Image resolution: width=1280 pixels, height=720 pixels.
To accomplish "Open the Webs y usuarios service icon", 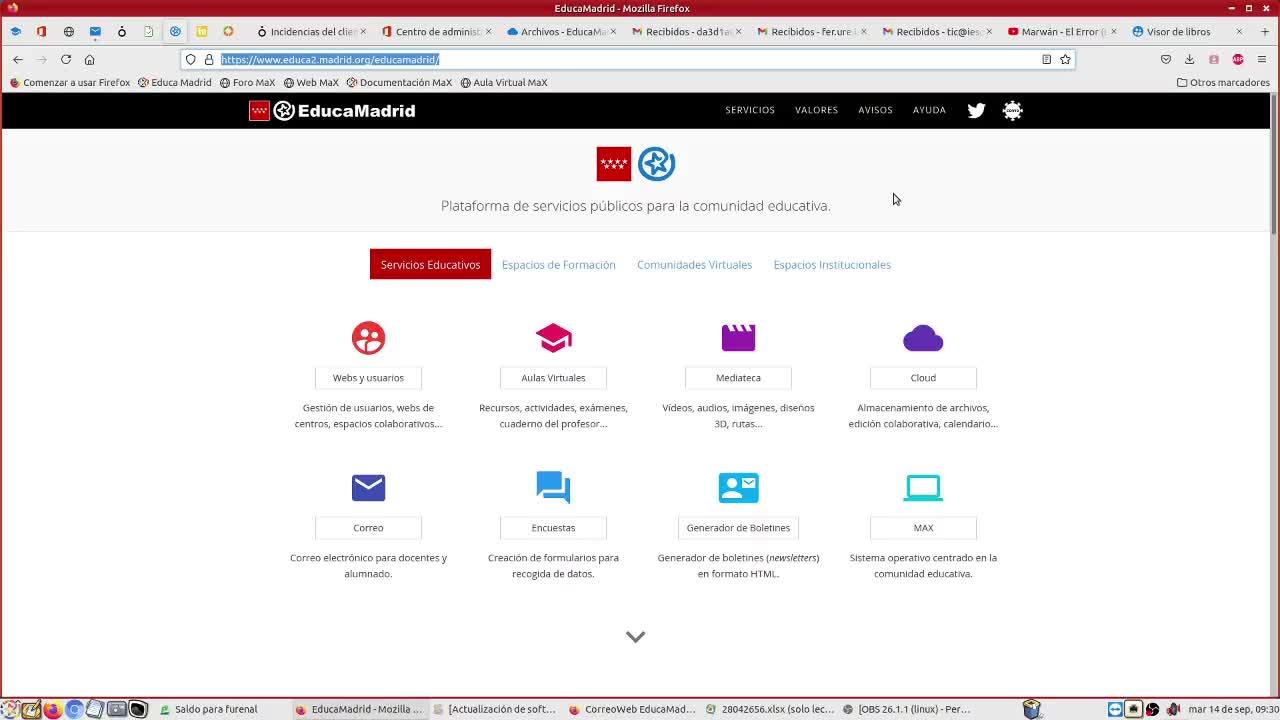I will coord(368,338).
